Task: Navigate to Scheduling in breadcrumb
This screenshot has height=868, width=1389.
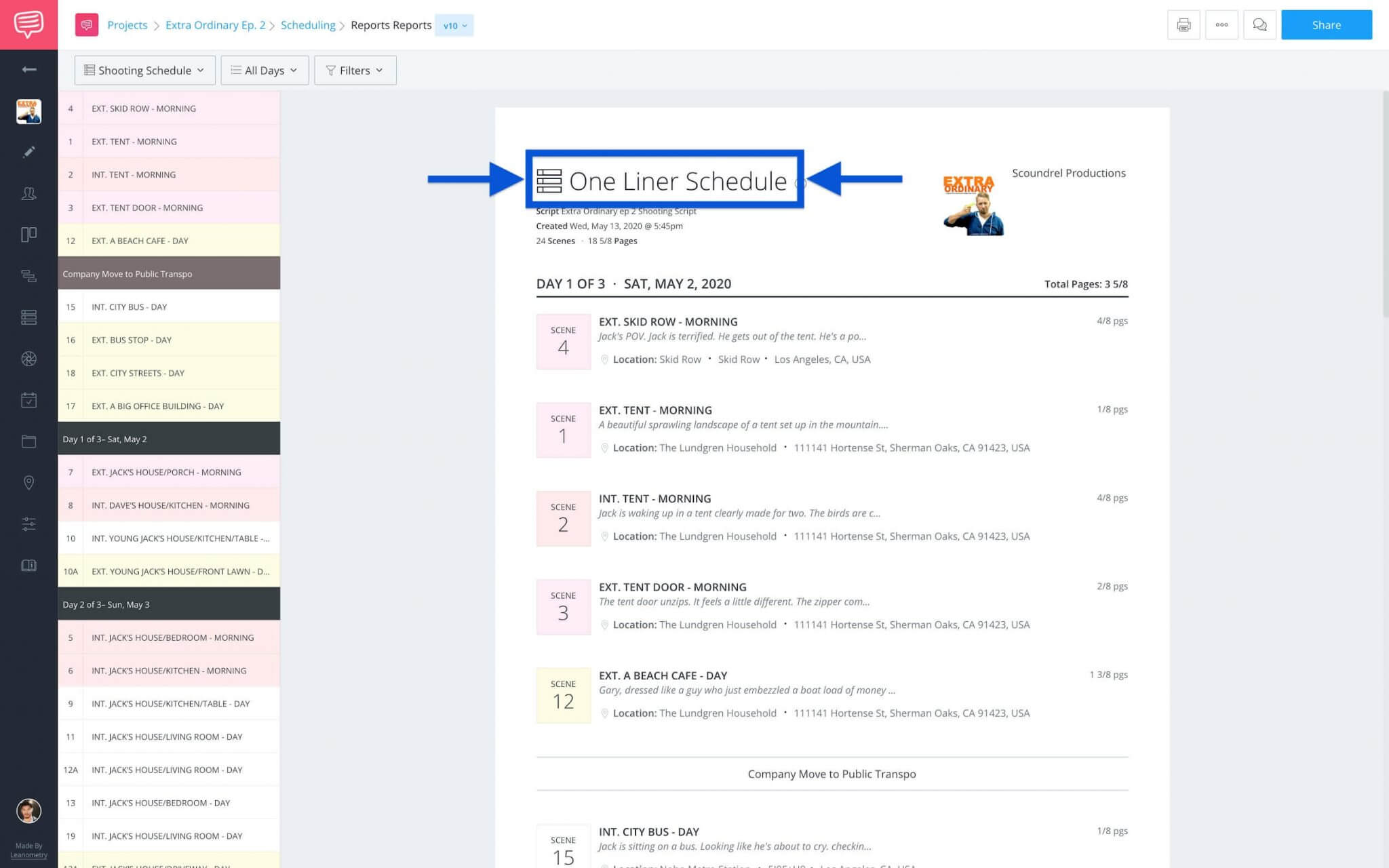Action: pyautogui.click(x=309, y=25)
